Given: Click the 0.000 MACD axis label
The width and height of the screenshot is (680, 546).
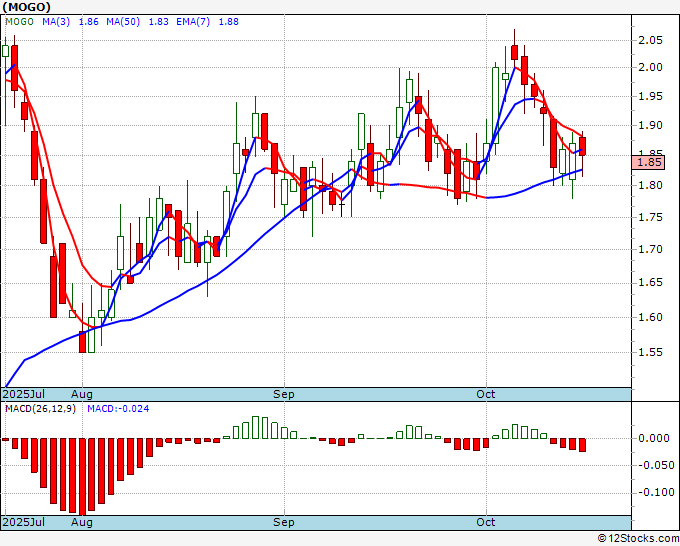Looking at the screenshot, I should coord(654,438).
